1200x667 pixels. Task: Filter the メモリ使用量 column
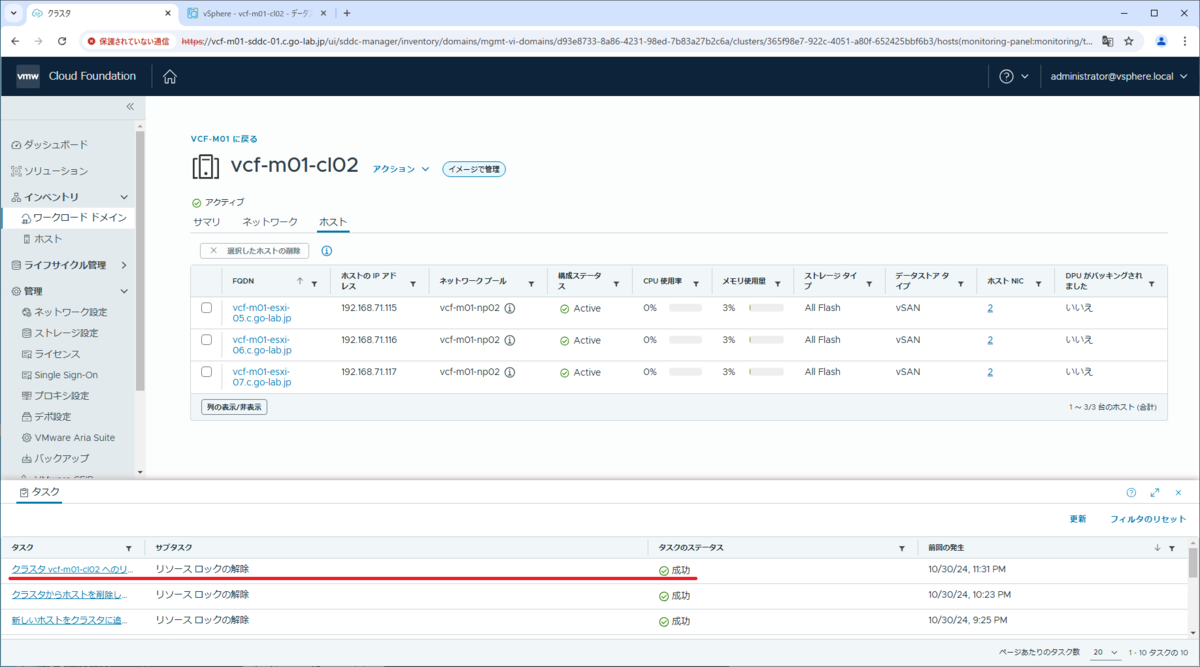[x=778, y=283]
